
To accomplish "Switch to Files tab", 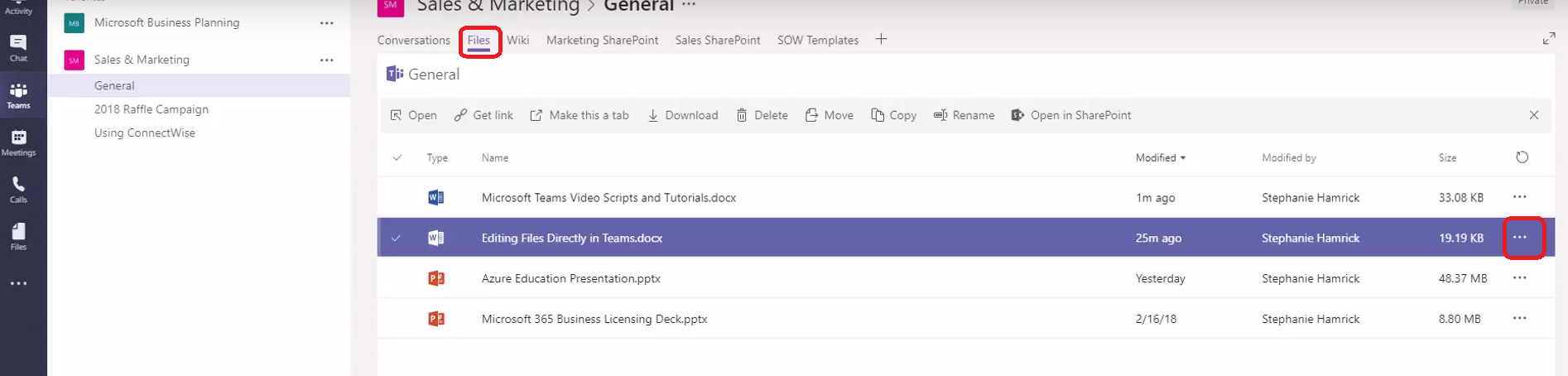I will (479, 40).
